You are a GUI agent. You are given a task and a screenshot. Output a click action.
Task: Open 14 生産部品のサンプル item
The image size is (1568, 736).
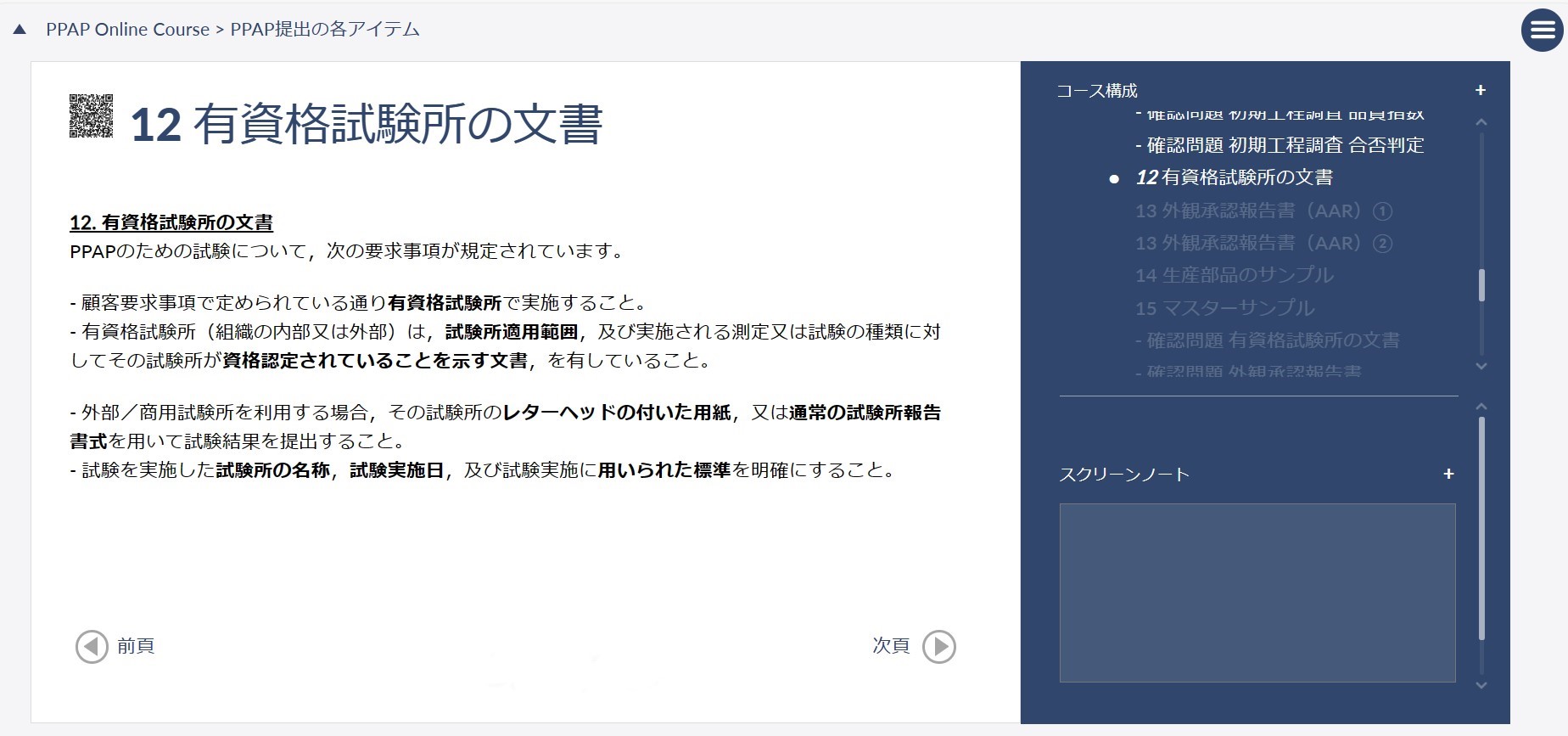coord(1235,275)
